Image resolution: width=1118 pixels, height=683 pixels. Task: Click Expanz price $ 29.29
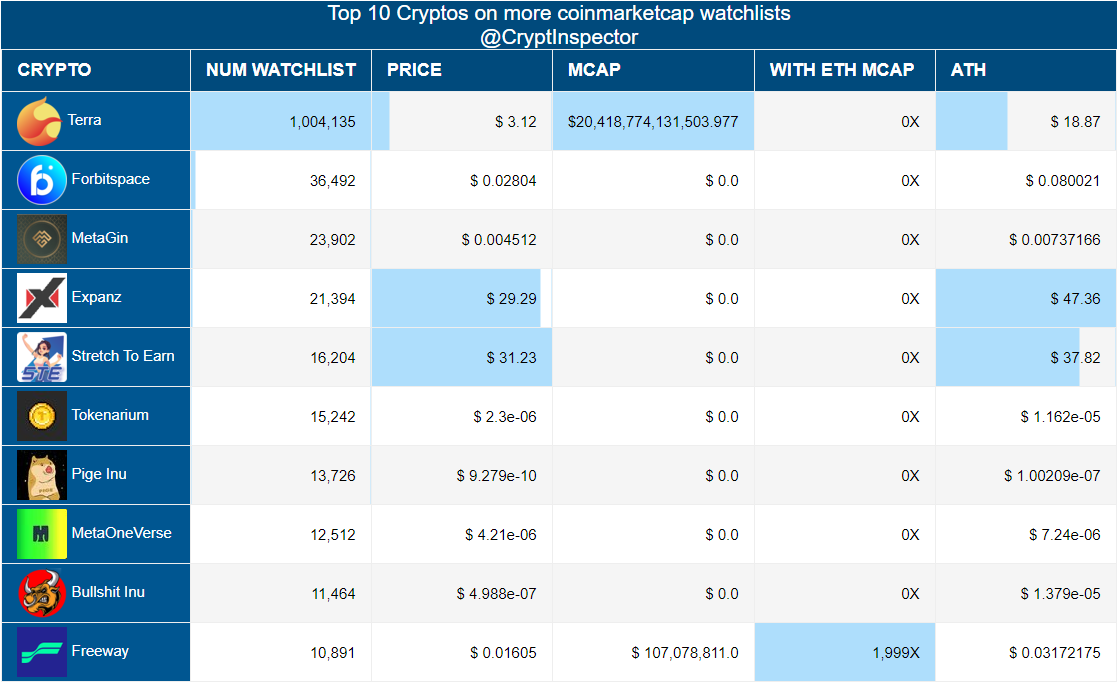(x=511, y=299)
